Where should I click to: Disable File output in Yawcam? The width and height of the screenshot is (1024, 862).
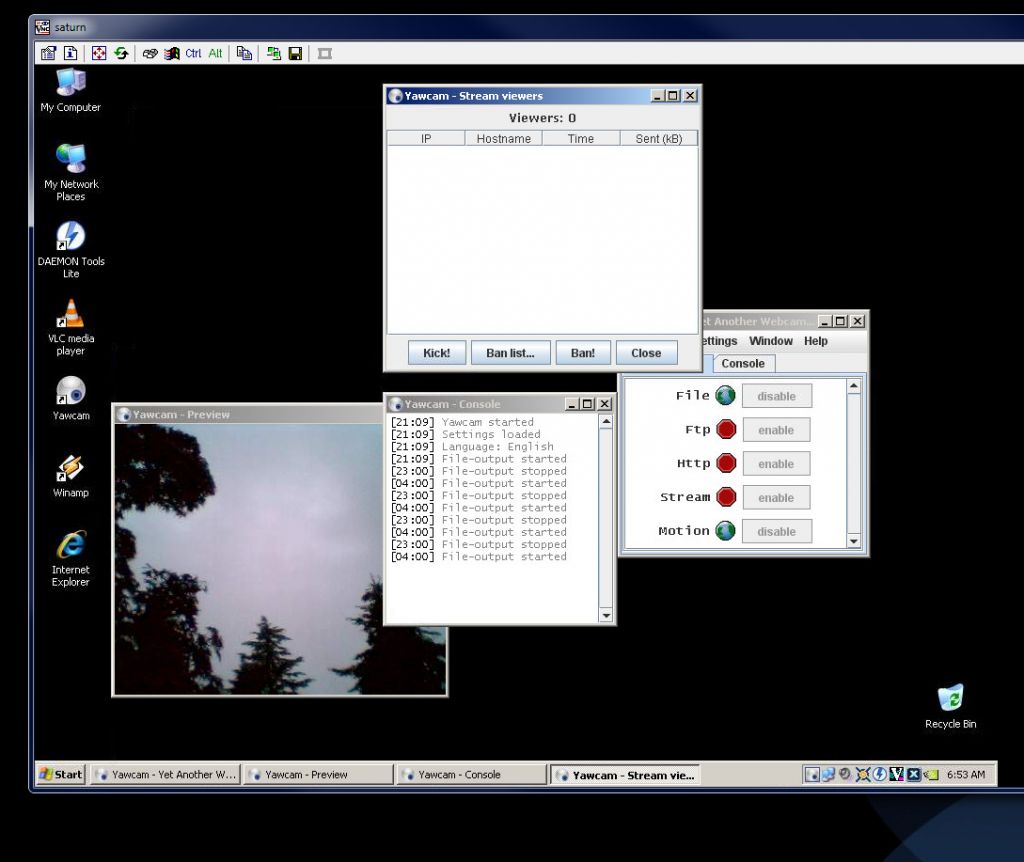[776, 396]
